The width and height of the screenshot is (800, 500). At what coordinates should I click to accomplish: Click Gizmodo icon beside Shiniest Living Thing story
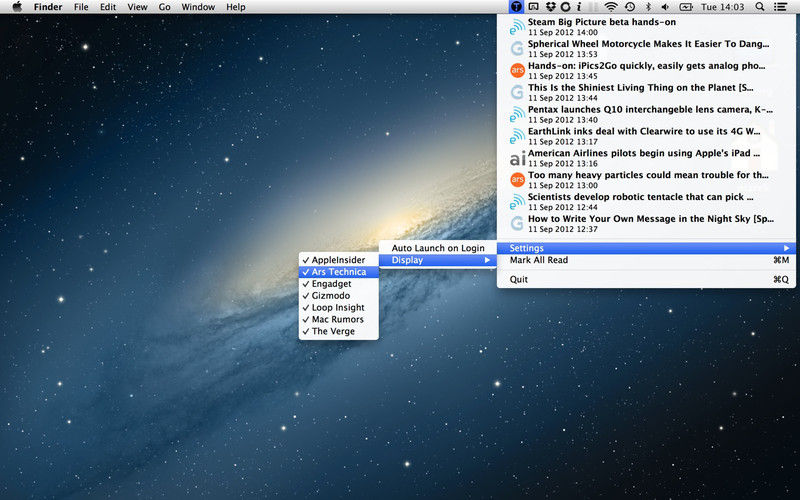(517, 92)
